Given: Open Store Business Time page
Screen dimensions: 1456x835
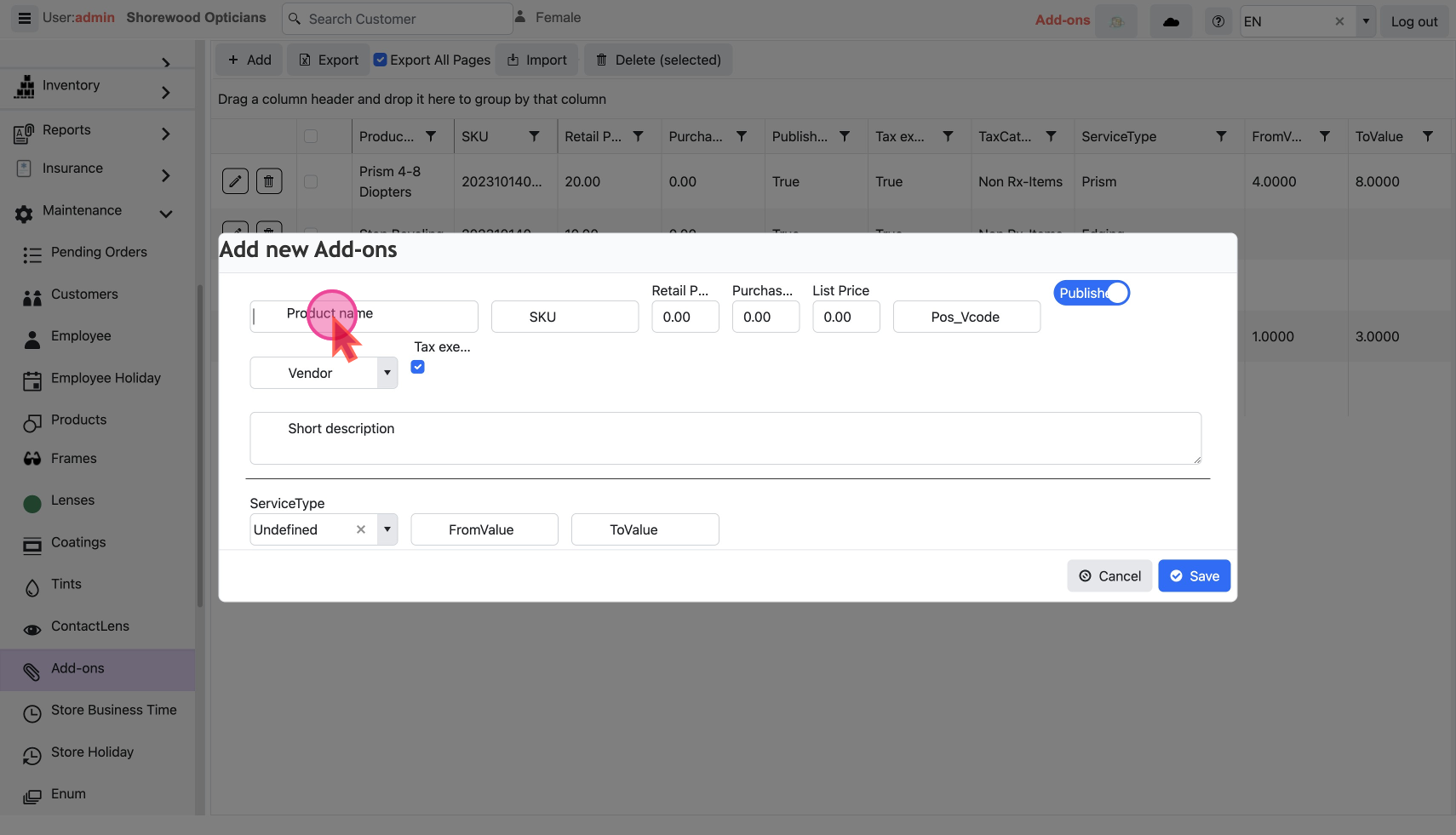Looking at the screenshot, I should (x=113, y=710).
